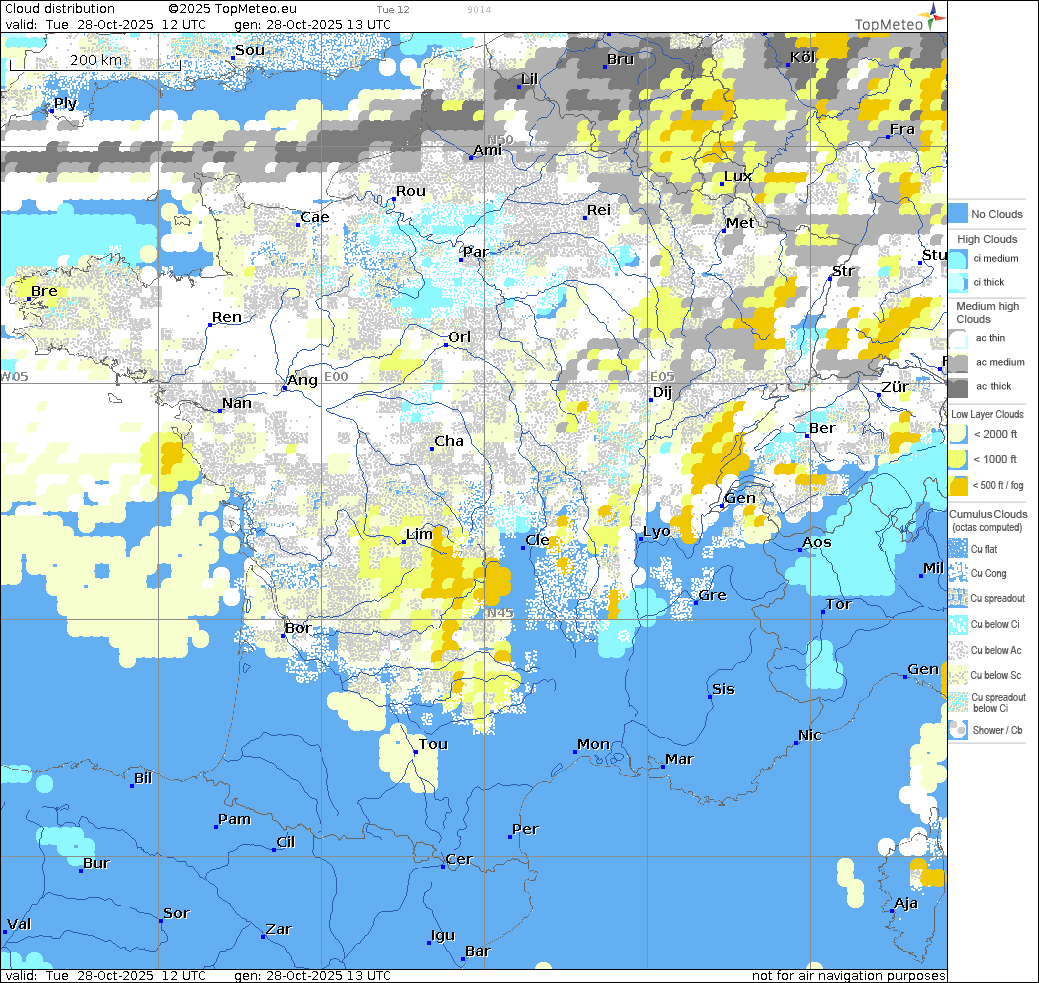Select the Shower / Cb legend icon
This screenshot has width=1039, height=983.
click(x=957, y=730)
